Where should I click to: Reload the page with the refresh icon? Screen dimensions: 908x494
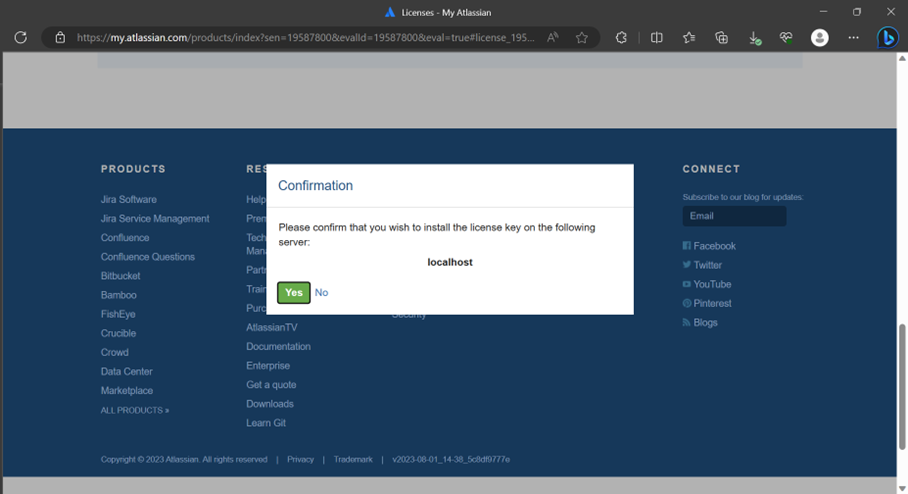pyautogui.click(x=21, y=38)
